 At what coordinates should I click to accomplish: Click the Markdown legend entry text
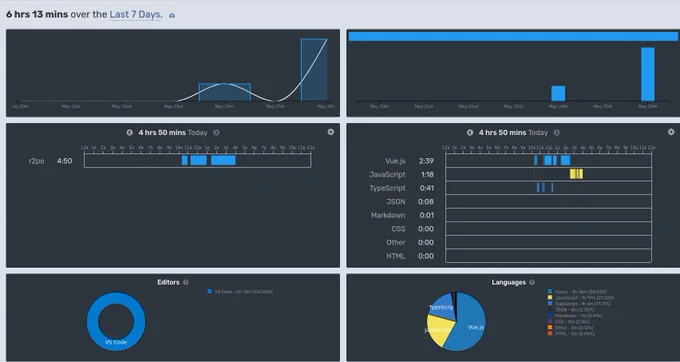(579, 316)
